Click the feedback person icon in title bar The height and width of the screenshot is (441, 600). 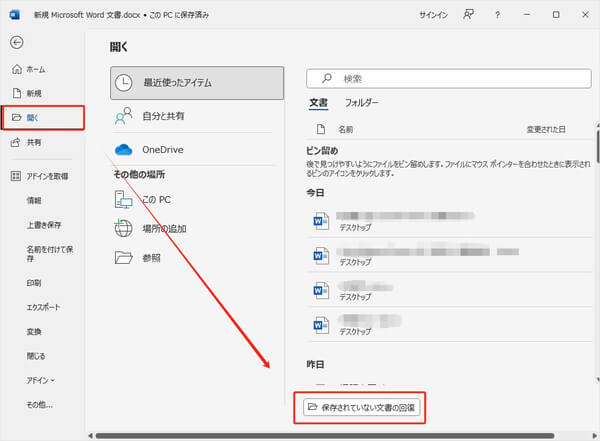tap(468, 15)
